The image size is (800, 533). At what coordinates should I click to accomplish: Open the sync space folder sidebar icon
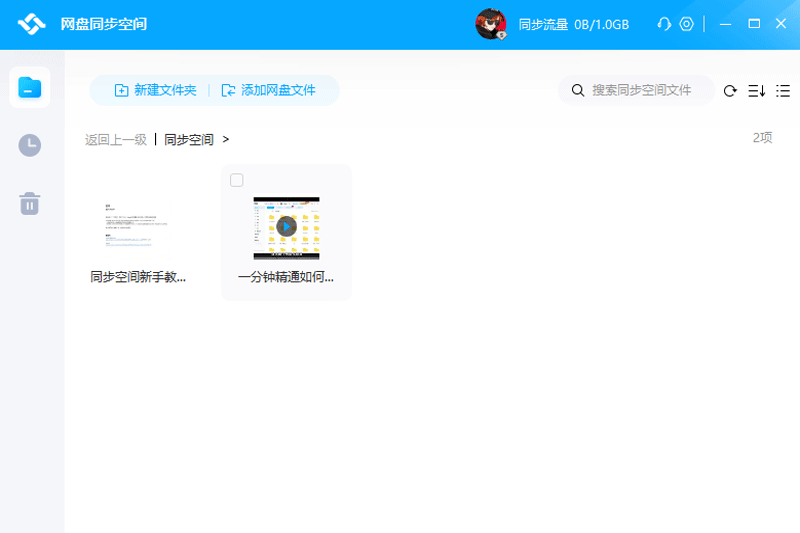click(x=30, y=88)
